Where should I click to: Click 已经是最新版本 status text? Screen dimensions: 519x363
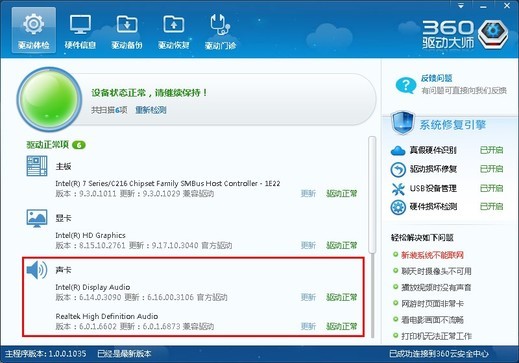(x=124, y=354)
